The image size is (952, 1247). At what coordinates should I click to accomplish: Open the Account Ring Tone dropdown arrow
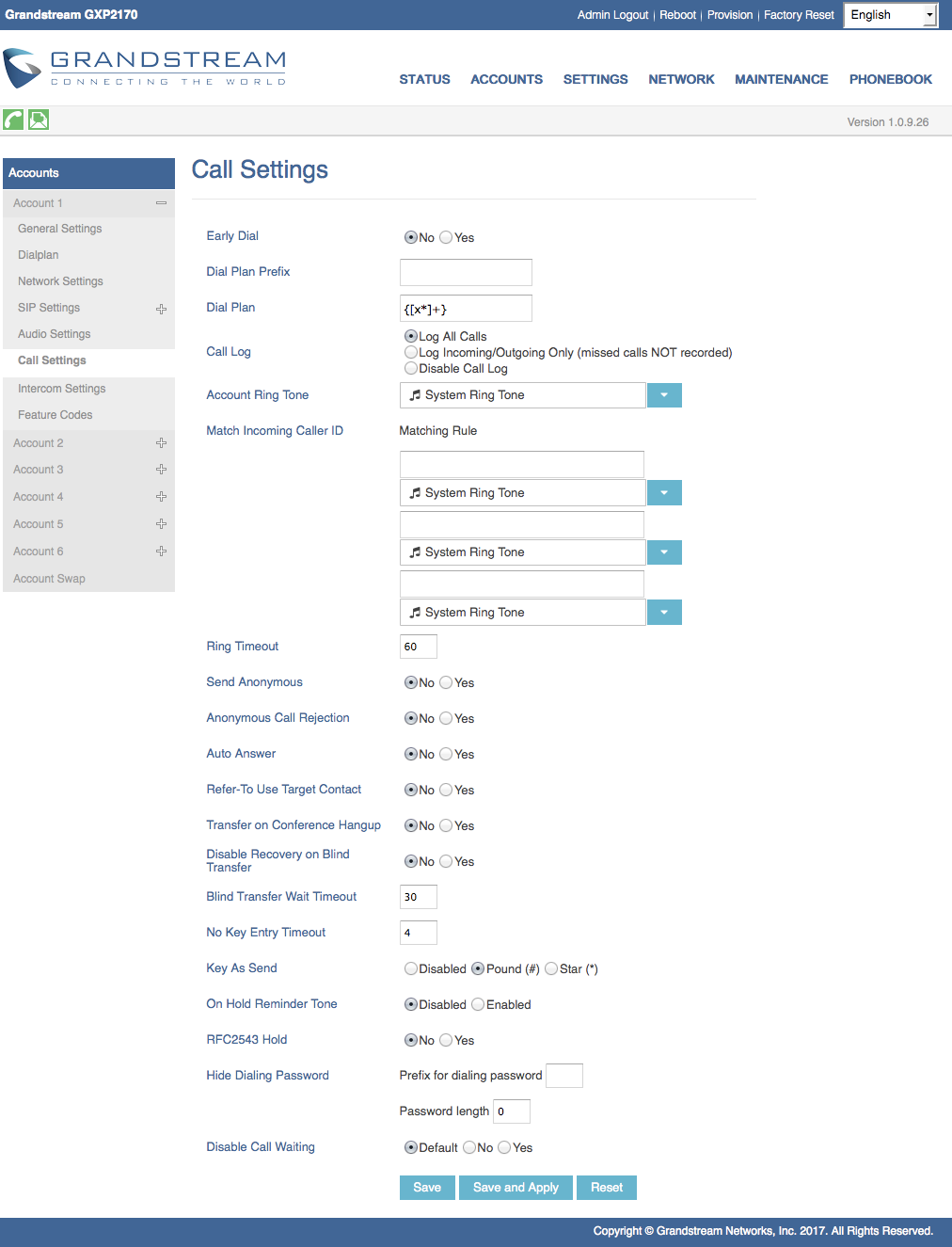[664, 395]
